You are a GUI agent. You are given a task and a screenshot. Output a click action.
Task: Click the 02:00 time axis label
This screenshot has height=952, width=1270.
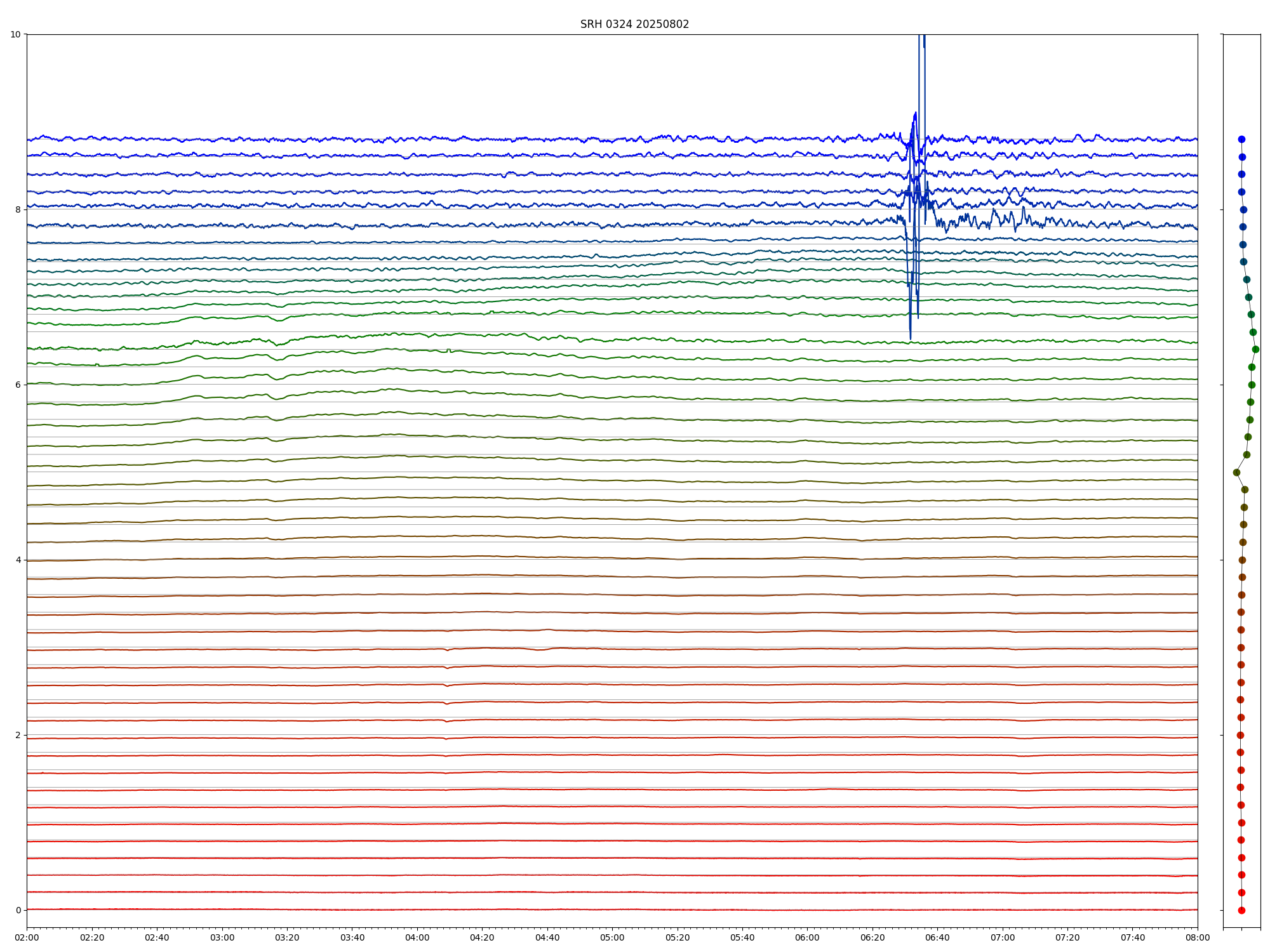pyautogui.click(x=27, y=937)
